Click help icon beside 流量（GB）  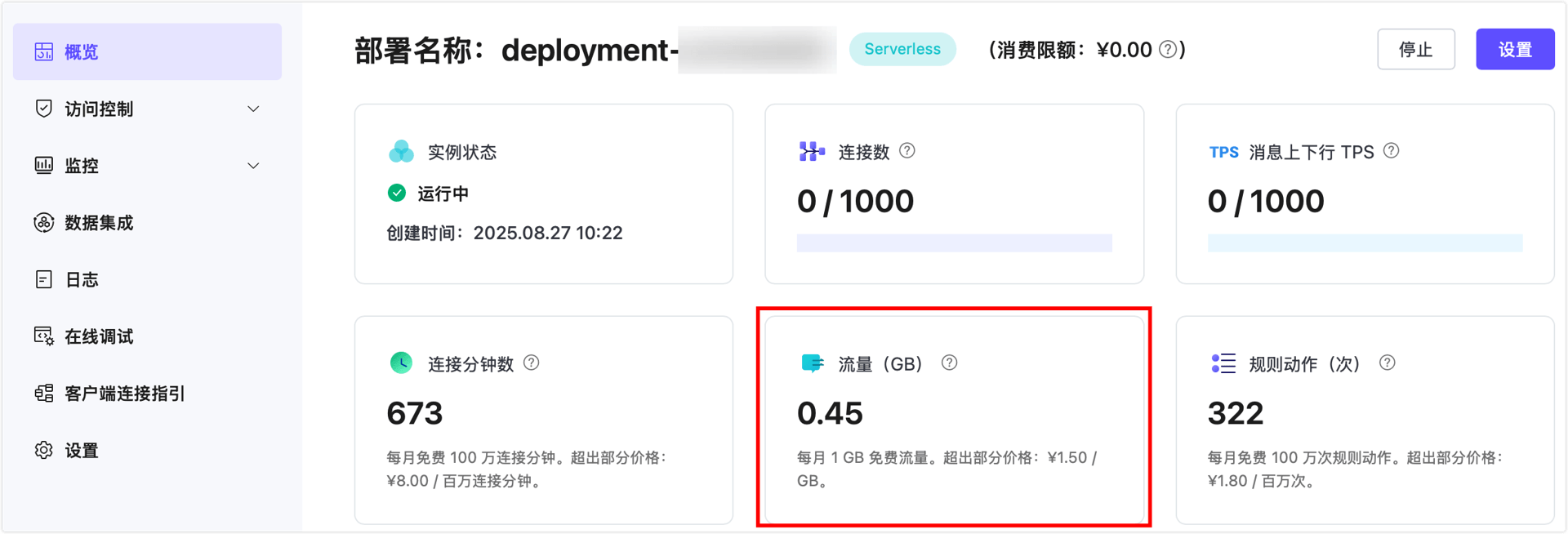click(x=949, y=363)
